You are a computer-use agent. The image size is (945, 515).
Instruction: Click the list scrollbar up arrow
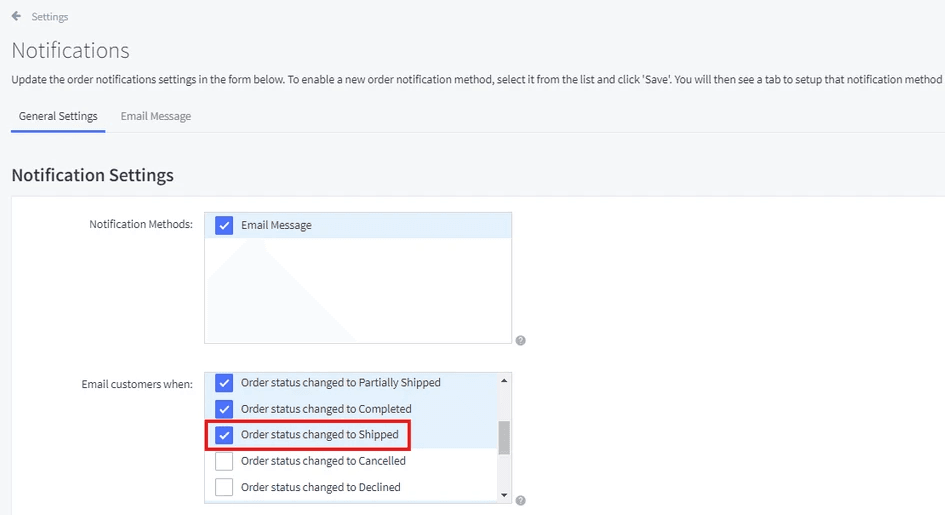tap(504, 381)
